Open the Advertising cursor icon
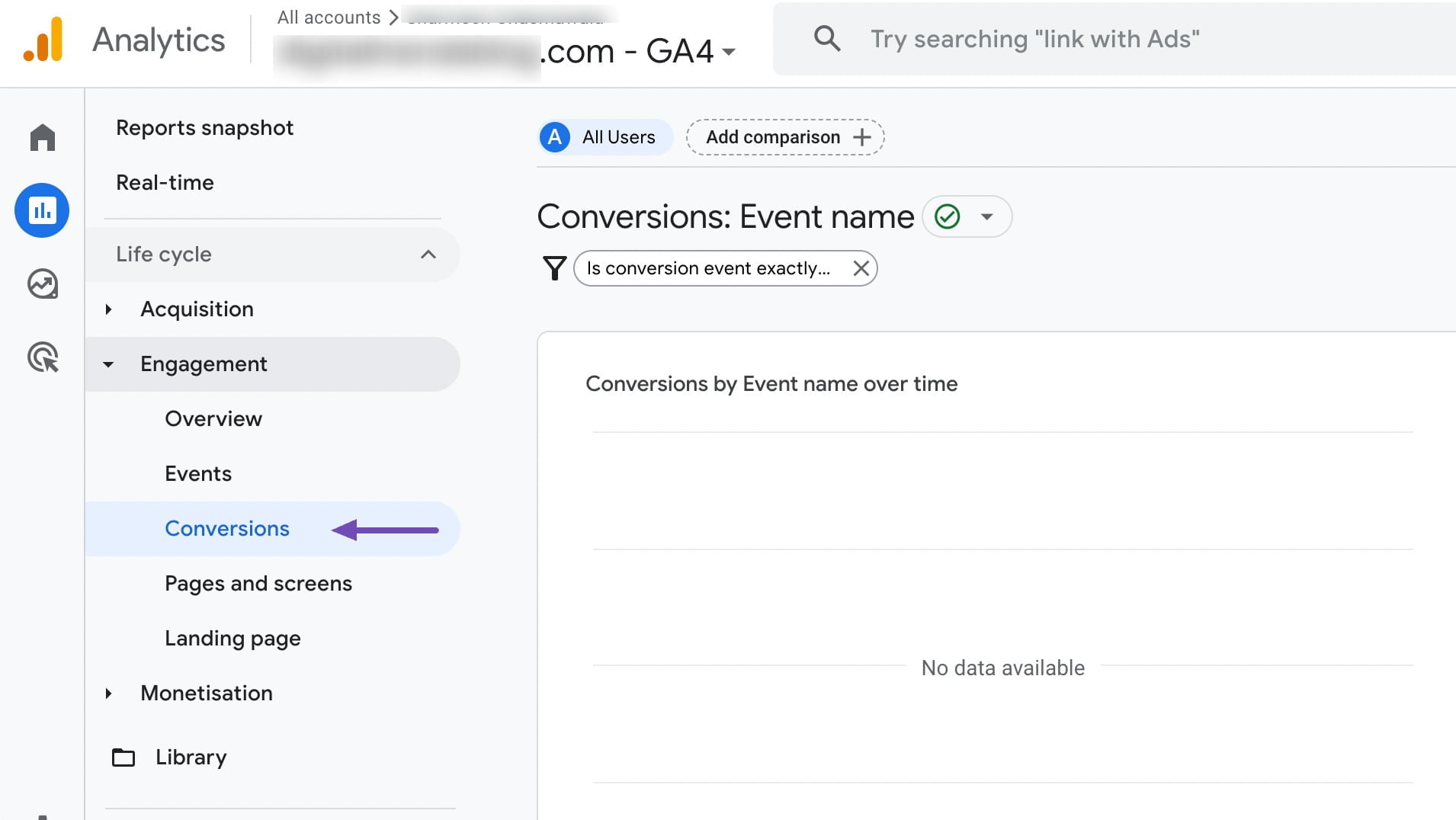 click(x=43, y=357)
